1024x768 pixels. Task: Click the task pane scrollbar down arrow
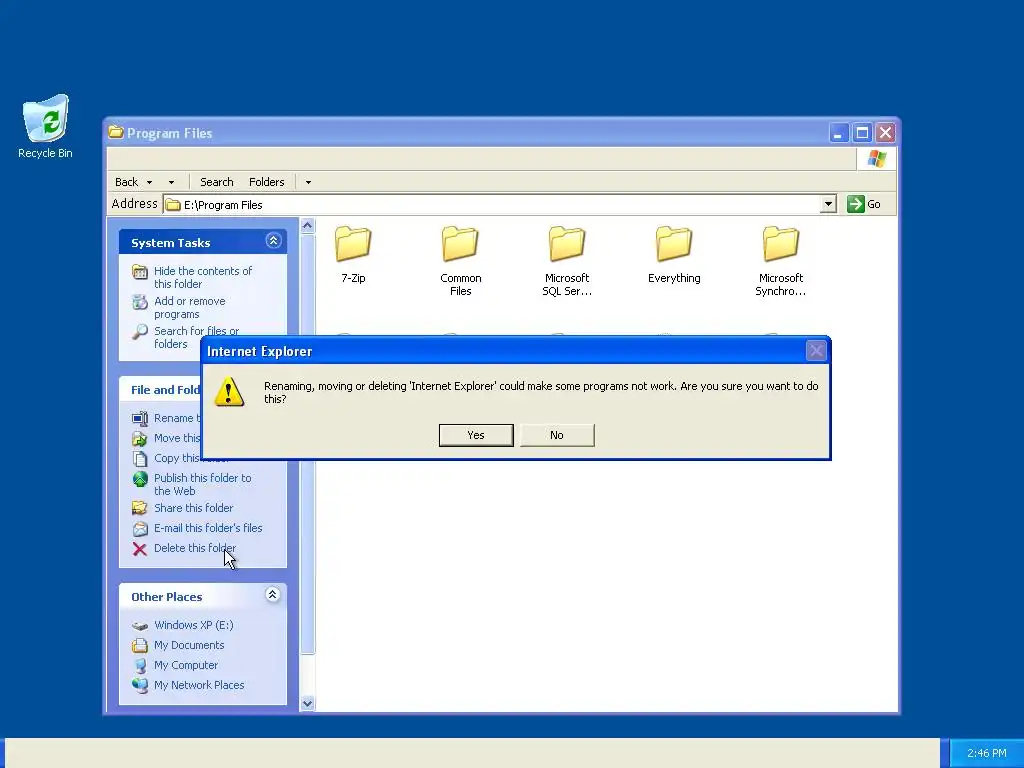coord(307,703)
